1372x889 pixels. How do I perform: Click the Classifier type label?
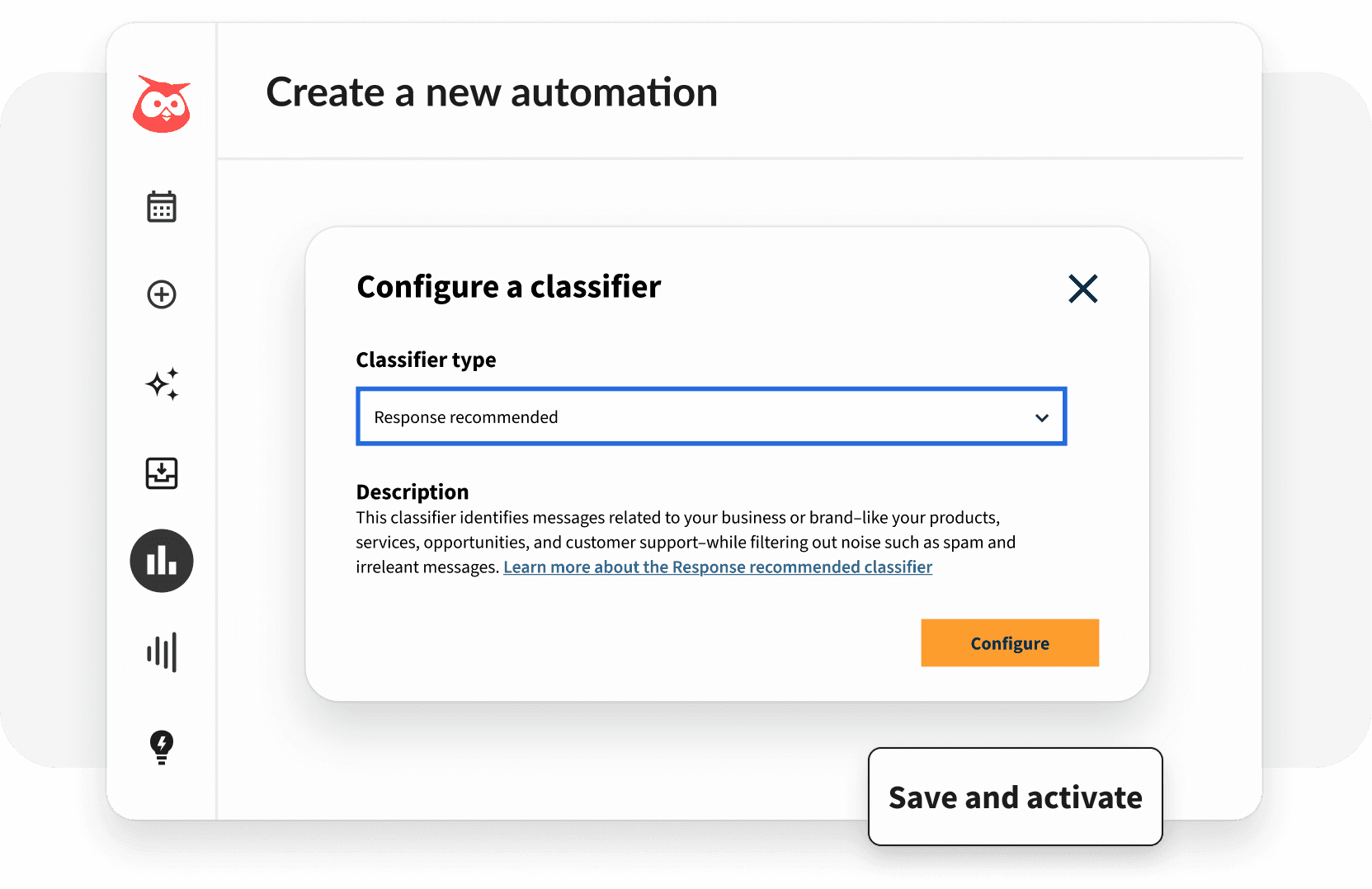[426, 360]
